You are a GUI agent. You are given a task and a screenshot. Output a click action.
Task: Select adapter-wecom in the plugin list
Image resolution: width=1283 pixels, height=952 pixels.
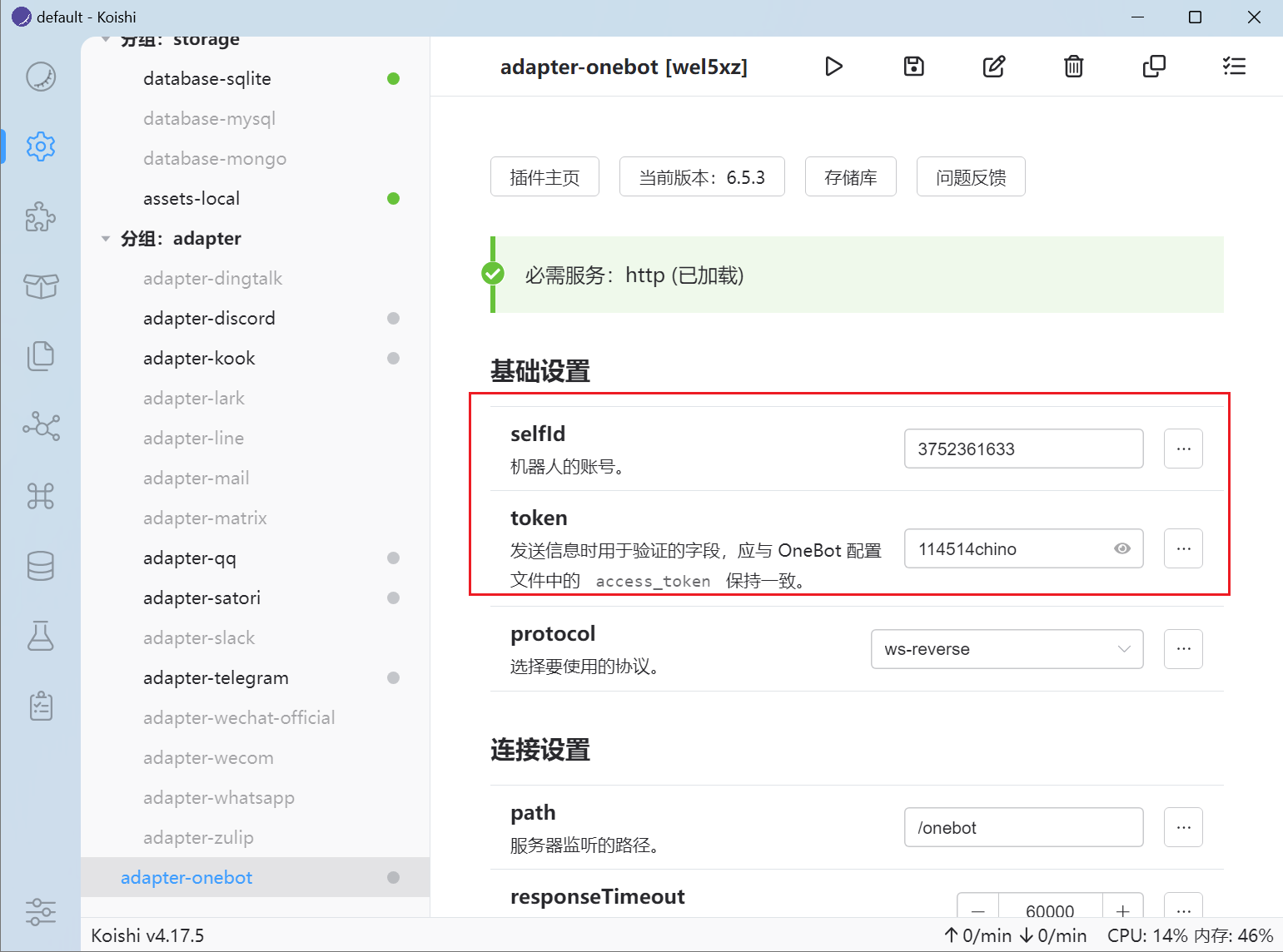click(256, 757)
